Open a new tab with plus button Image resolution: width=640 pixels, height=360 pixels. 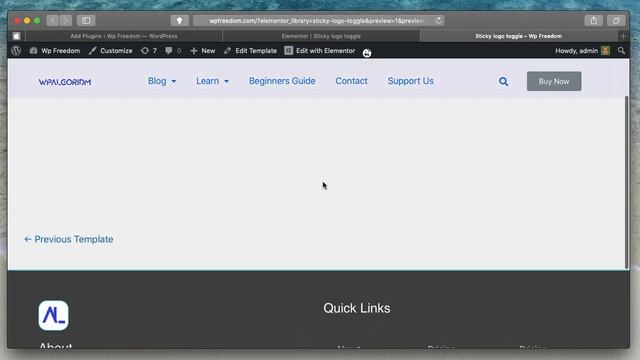point(623,36)
